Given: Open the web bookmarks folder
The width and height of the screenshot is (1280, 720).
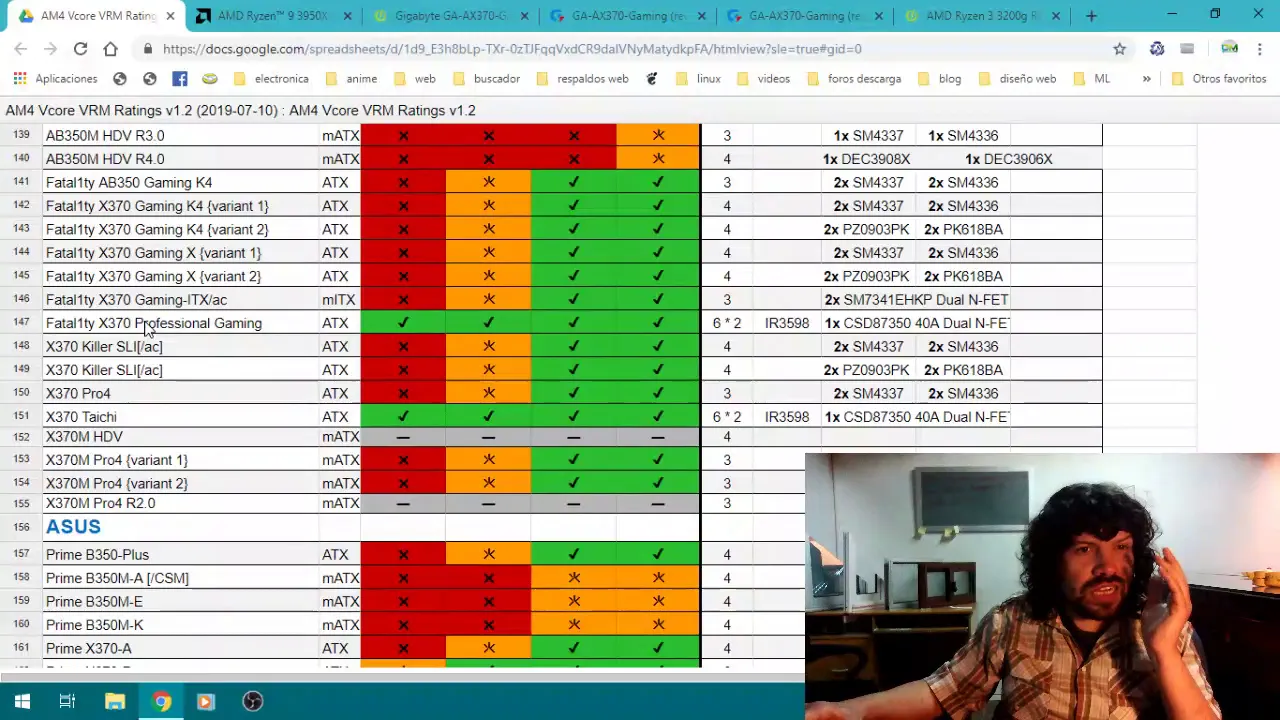Looking at the screenshot, I should coord(414,78).
